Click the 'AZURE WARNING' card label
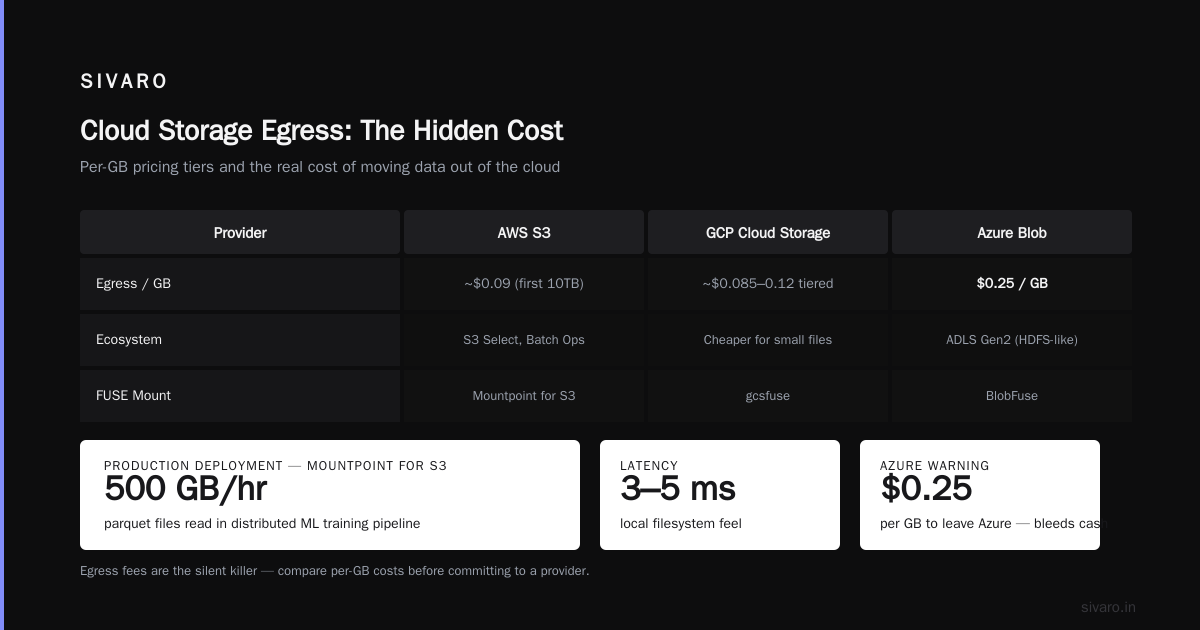 (x=935, y=465)
